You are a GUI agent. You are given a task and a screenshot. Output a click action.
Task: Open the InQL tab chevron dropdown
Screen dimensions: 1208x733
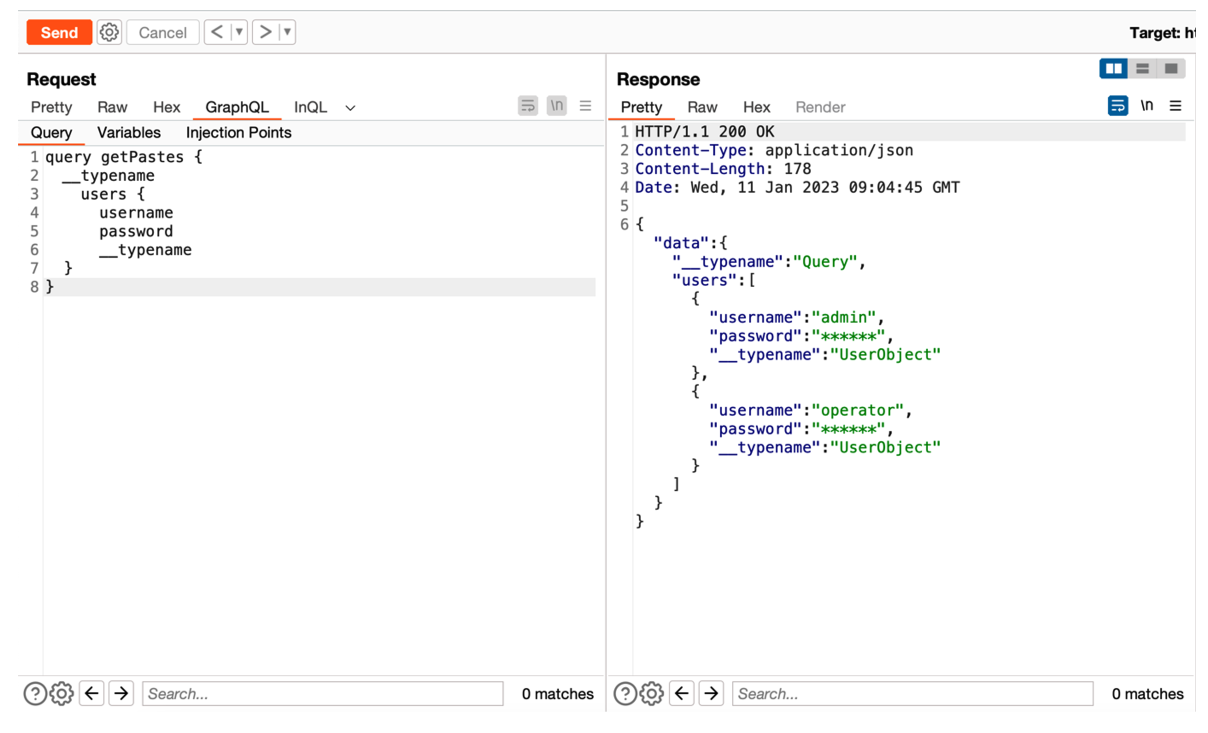click(349, 107)
